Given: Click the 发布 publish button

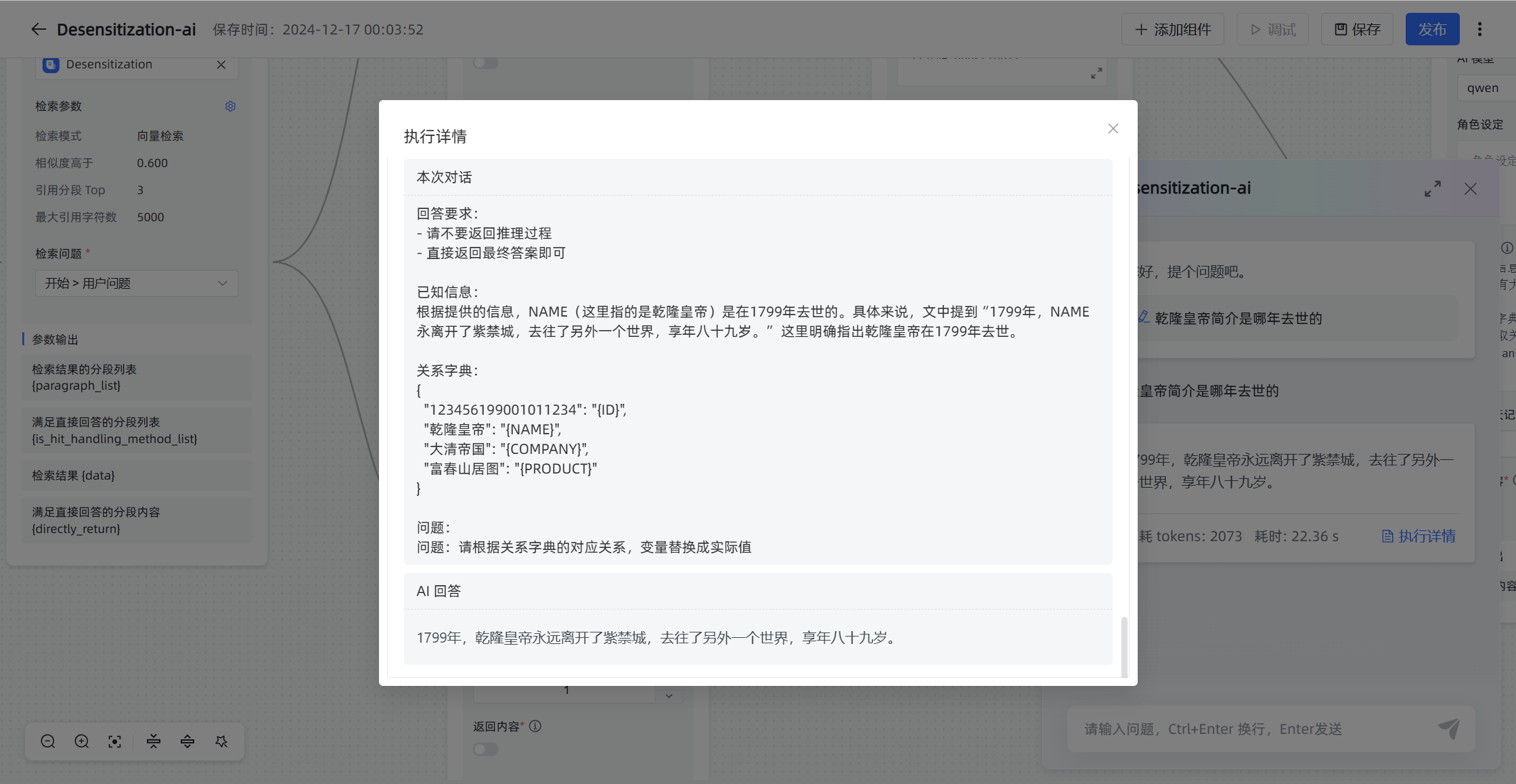Looking at the screenshot, I should tap(1432, 29).
